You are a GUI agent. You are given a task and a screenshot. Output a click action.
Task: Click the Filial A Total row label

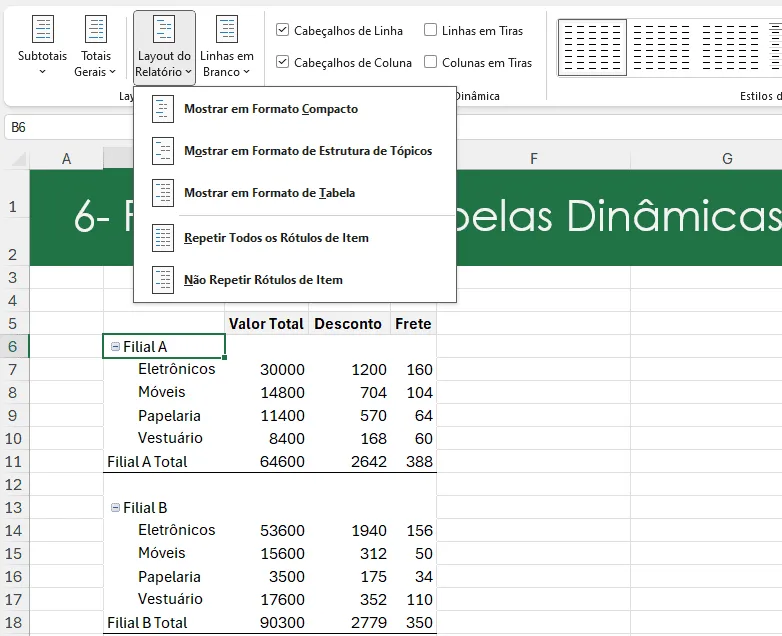(147, 461)
